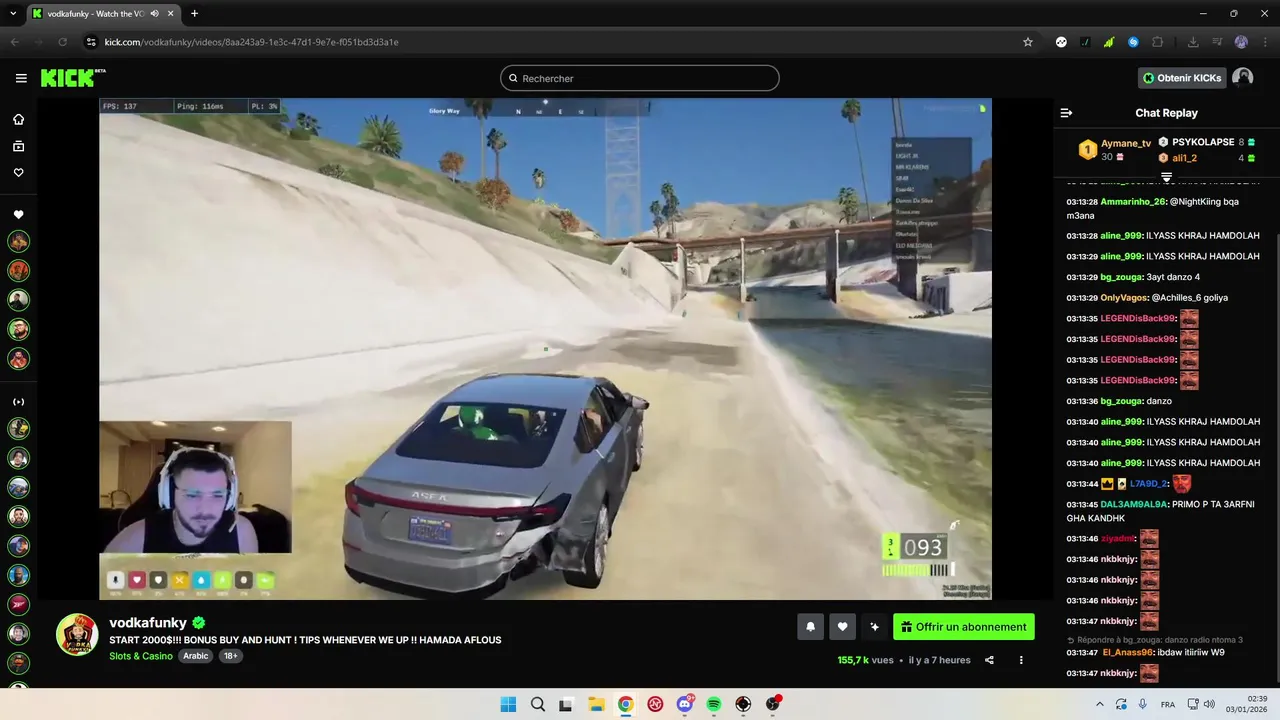
Task: Expand the gift leaderboard handle
Action: click(1166, 177)
